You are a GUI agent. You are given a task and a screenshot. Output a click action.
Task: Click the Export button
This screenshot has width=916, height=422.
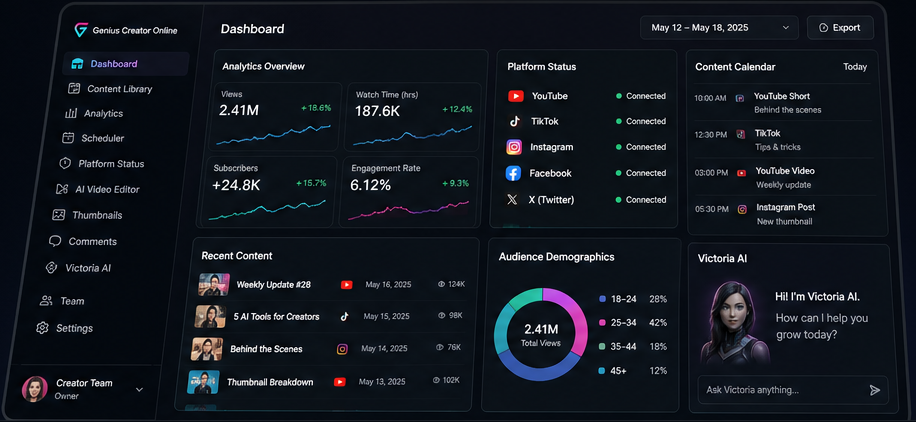click(840, 27)
